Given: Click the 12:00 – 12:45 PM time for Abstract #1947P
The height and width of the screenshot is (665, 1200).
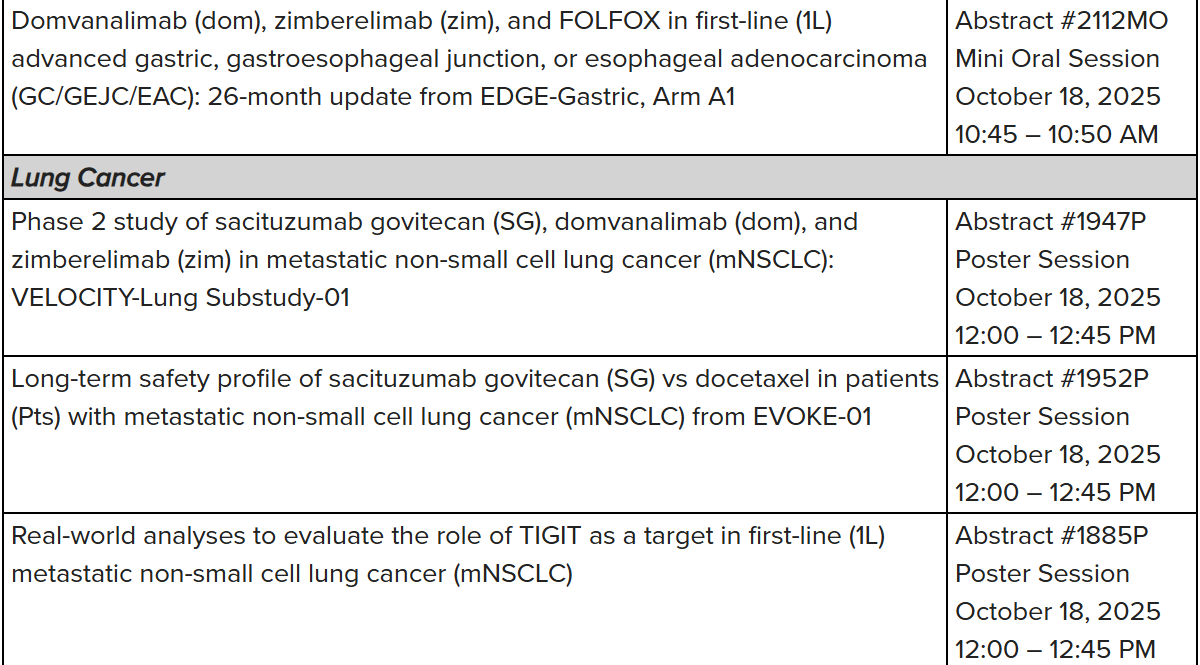Looking at the screenshot, I should (x=1055, y=335).
